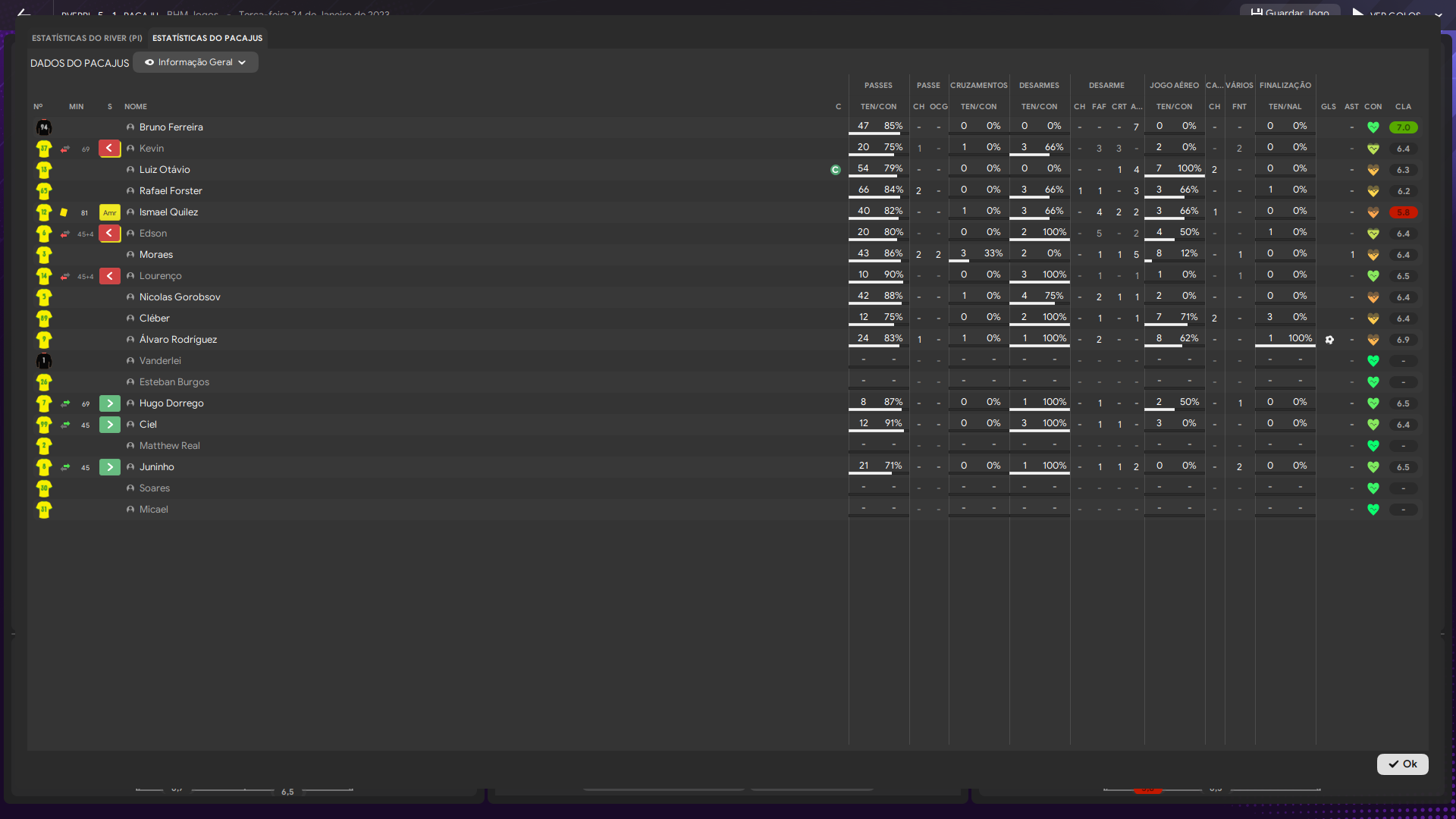Click the eye icon in Informação Geral dropdown
This screenshot has height=819, width=1456.
pyautogui.click(x=149, y=62)
